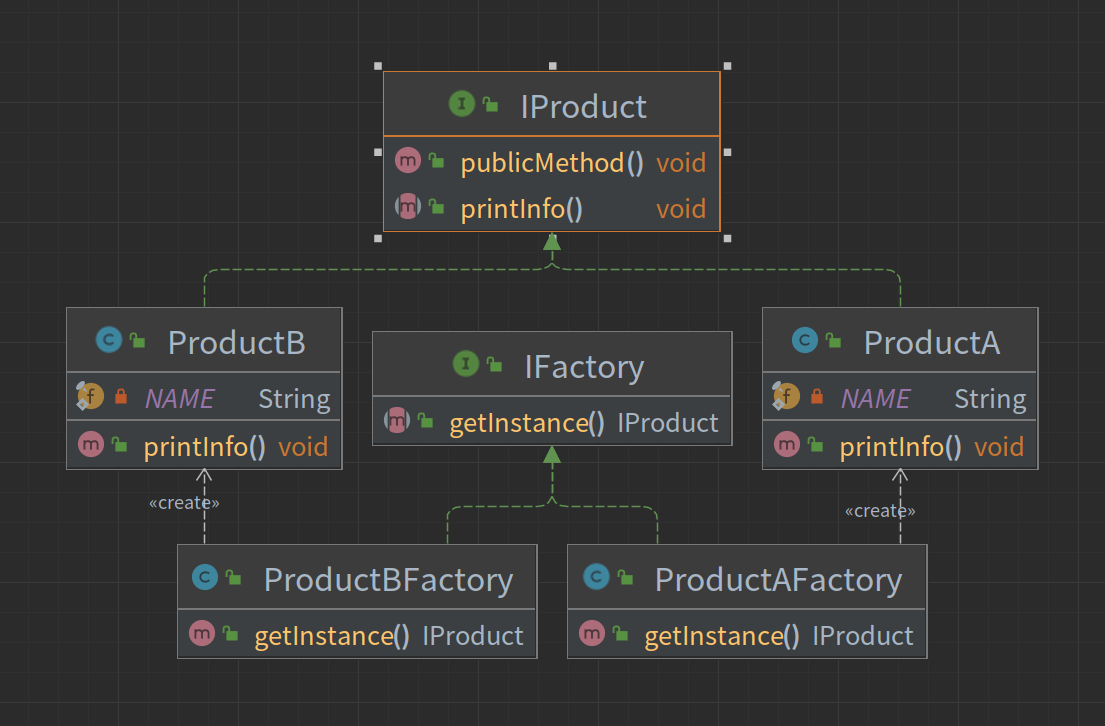Click the top-left resize handle of IProduct
This screenshot has height=726, width=1105.
(378, 66)
